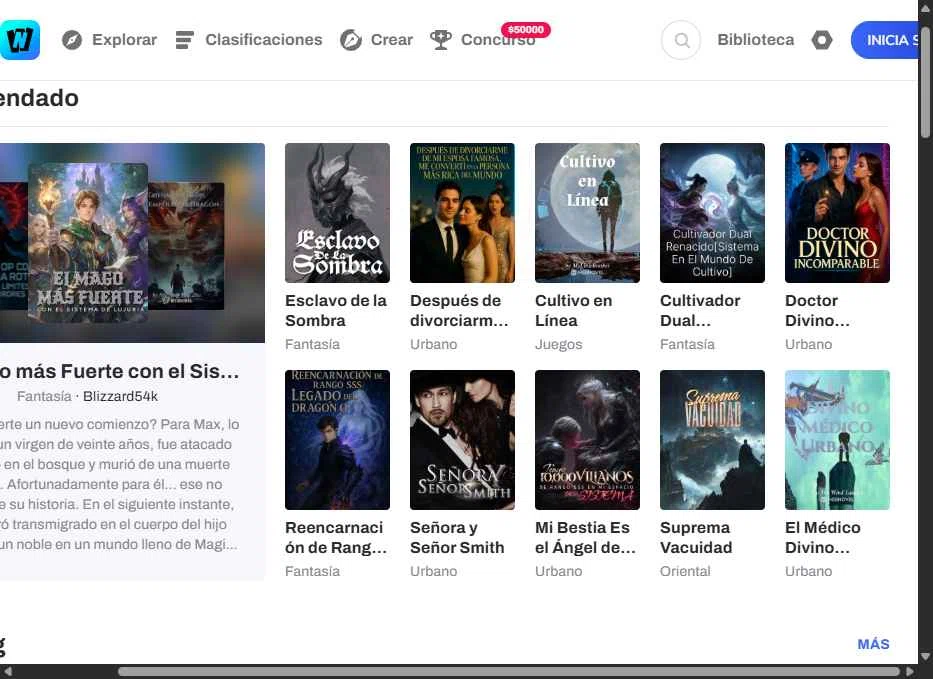Click the Oriental genre under Suprema Vacuidad
This screenshot has height=679, width=933.
point(685,571)
